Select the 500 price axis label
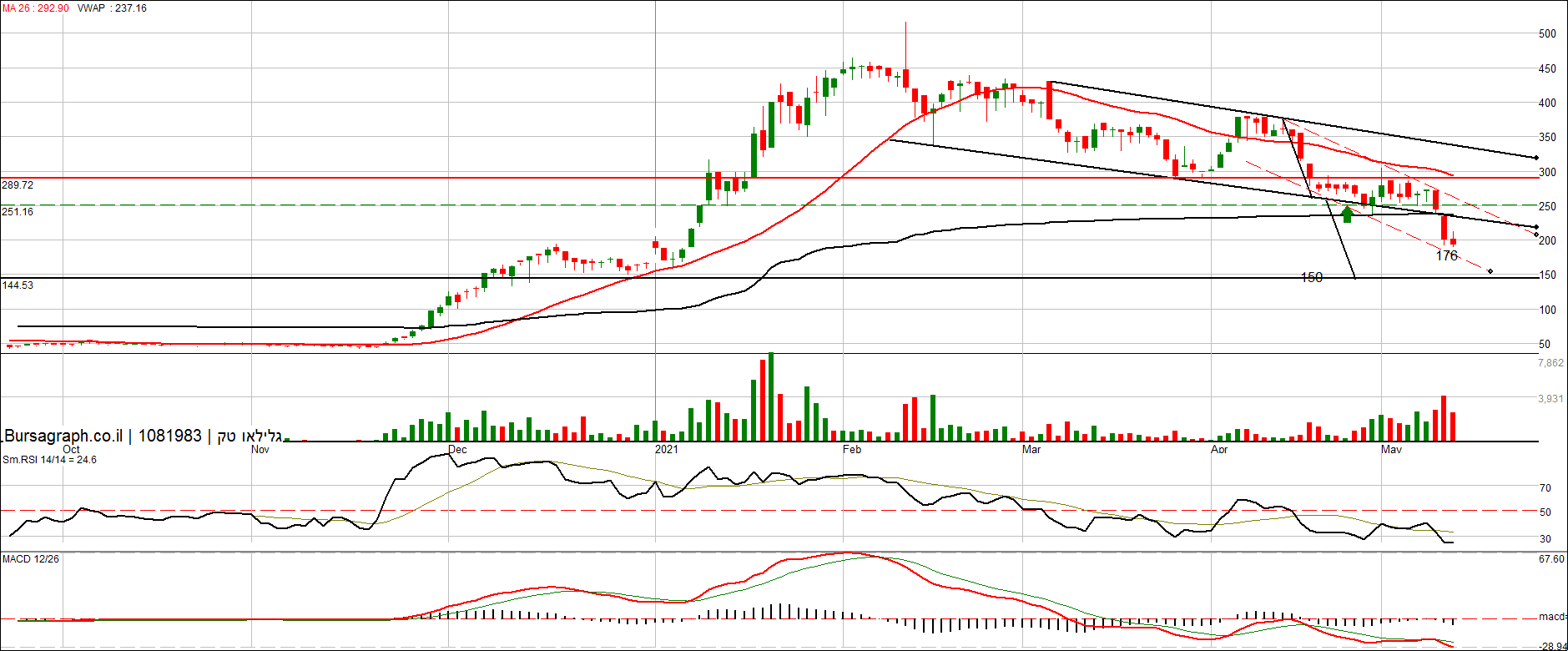 (x=1547, y=33)
